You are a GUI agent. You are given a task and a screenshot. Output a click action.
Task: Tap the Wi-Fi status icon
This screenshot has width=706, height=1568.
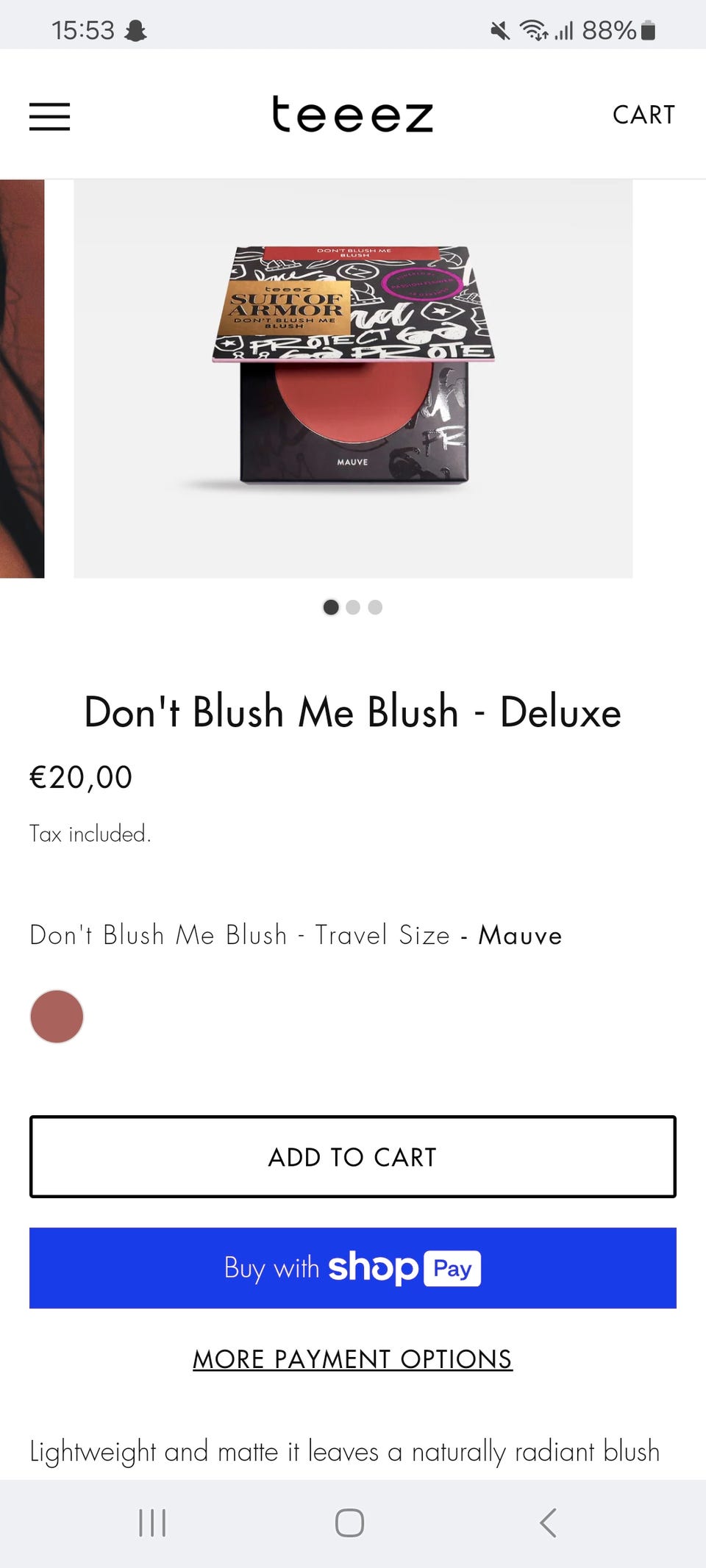[x=534, y=30]
